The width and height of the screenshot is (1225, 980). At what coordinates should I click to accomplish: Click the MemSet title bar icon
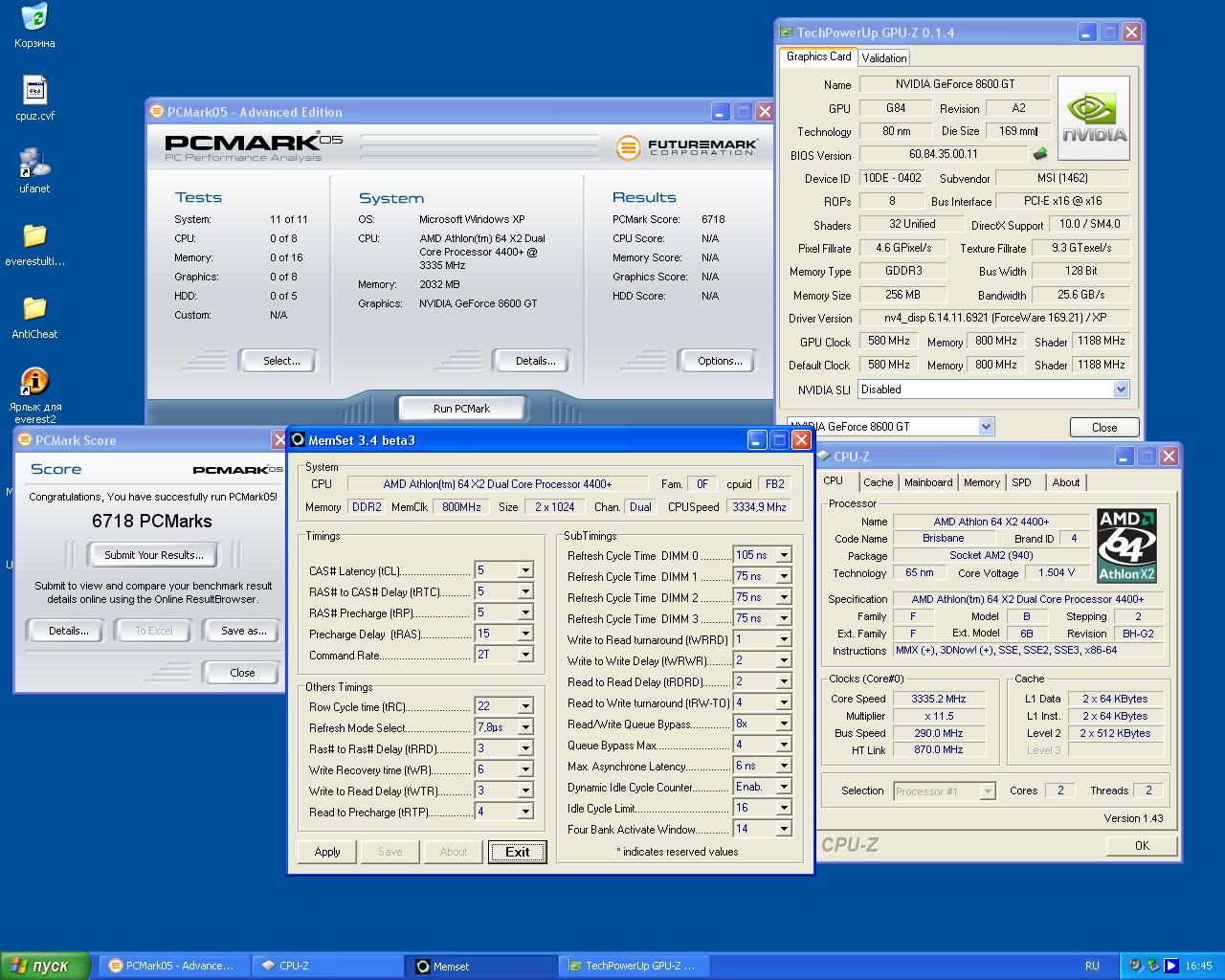coord(298,440)
